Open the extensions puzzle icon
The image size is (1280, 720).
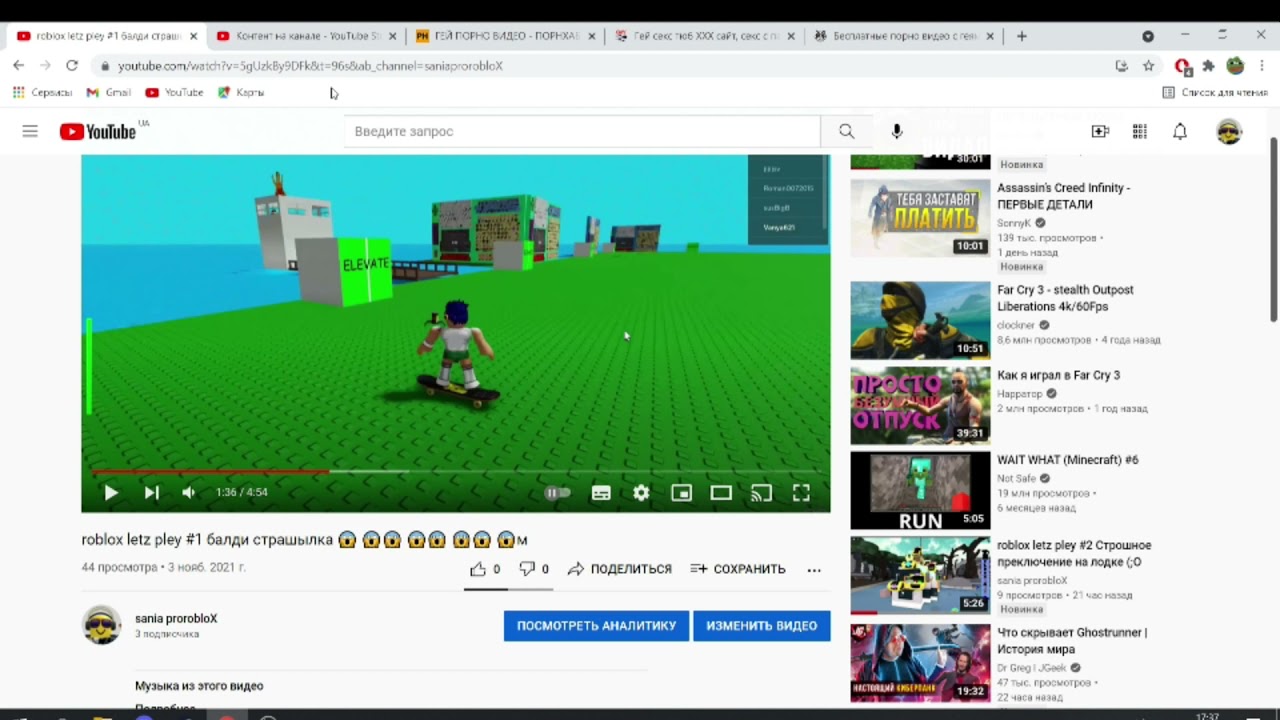pyautogui.click(x=1208, y=66)
